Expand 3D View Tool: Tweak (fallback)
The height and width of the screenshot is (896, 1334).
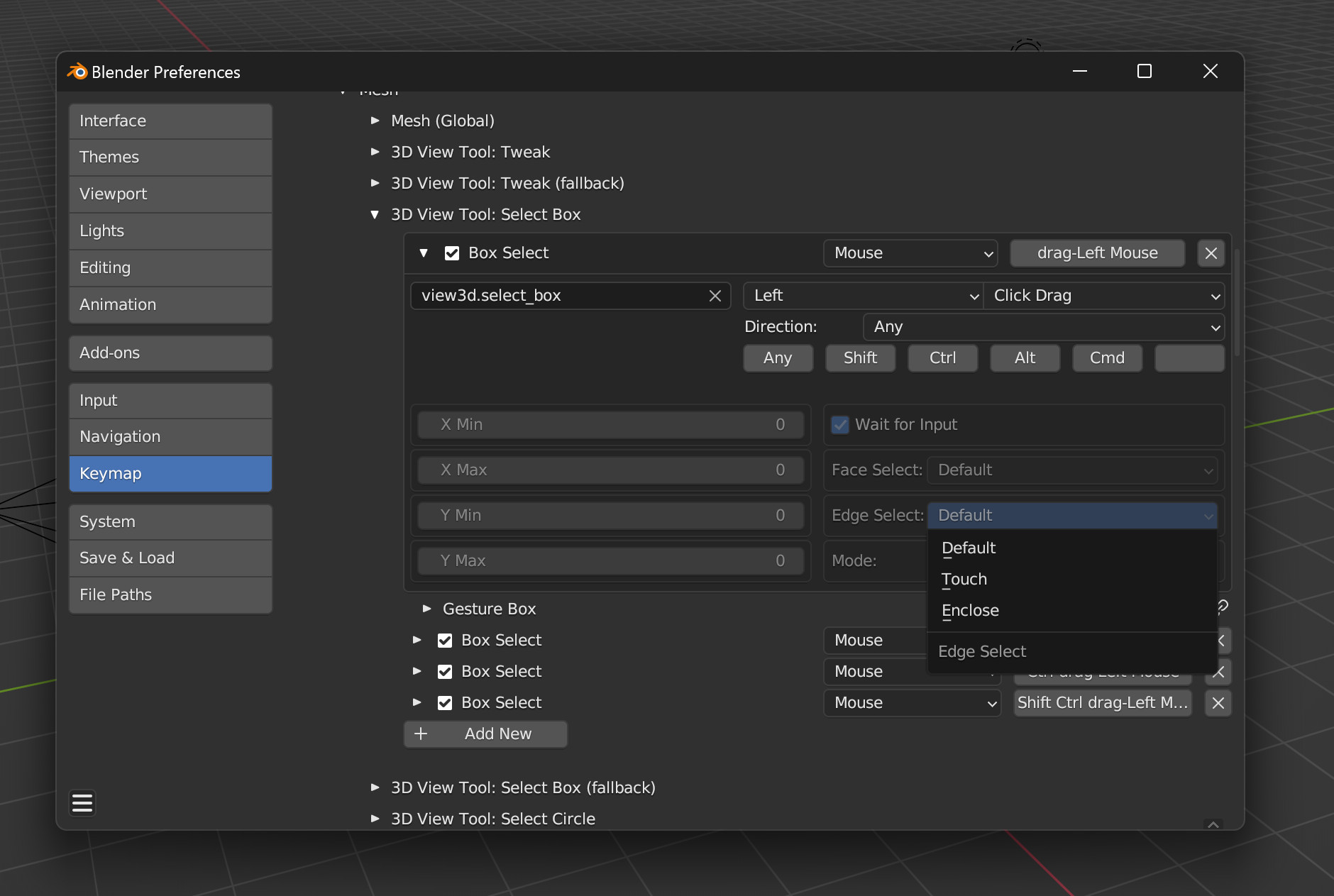(375, 184)
